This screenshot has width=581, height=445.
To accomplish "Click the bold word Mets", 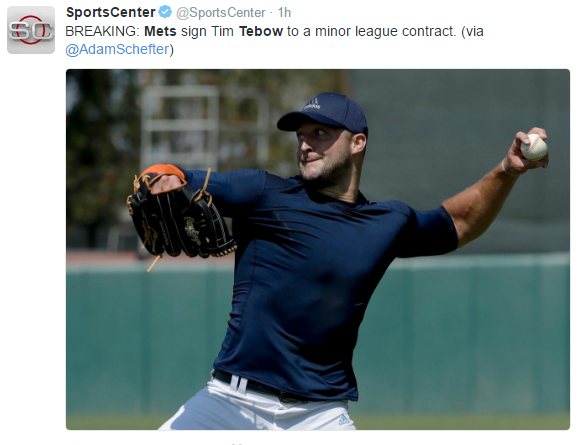I will coord(160,31).
